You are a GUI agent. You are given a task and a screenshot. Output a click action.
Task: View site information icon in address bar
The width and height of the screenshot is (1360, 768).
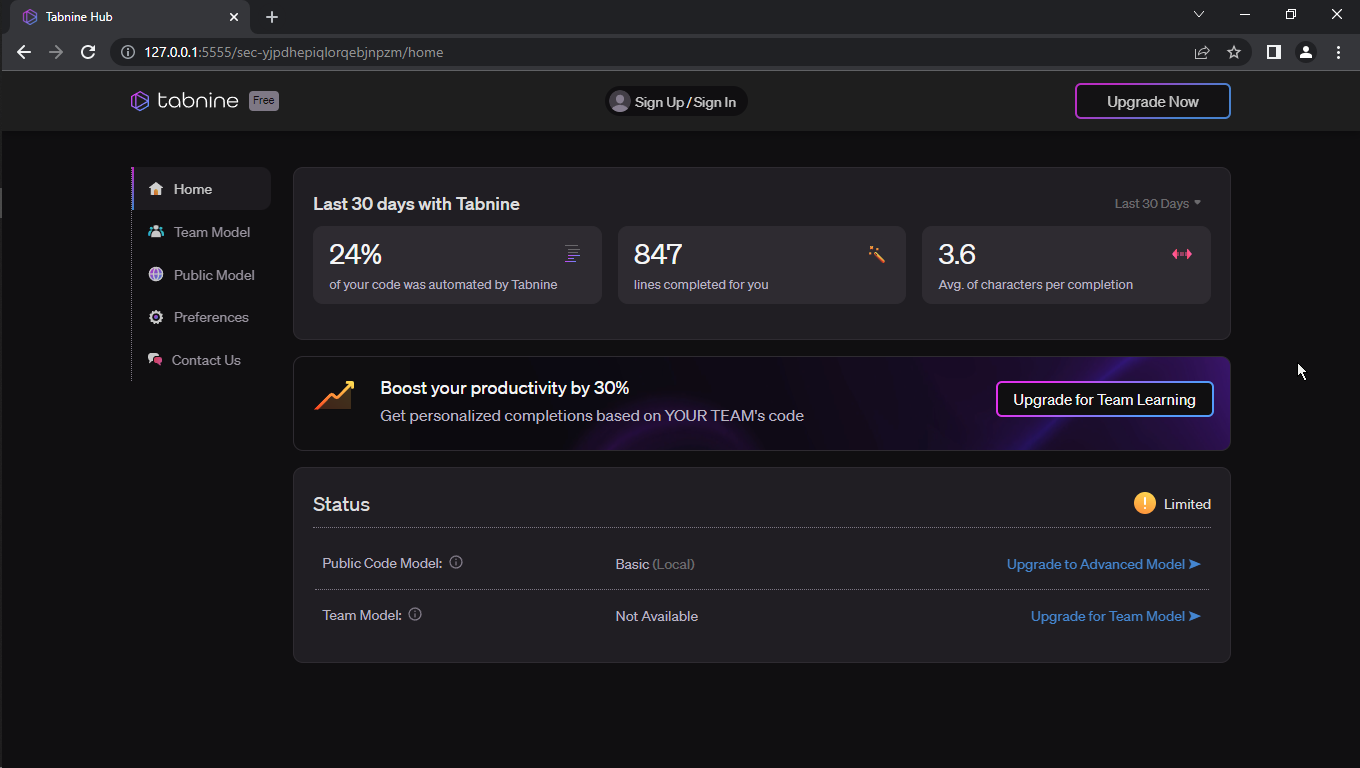pos(127,52)
